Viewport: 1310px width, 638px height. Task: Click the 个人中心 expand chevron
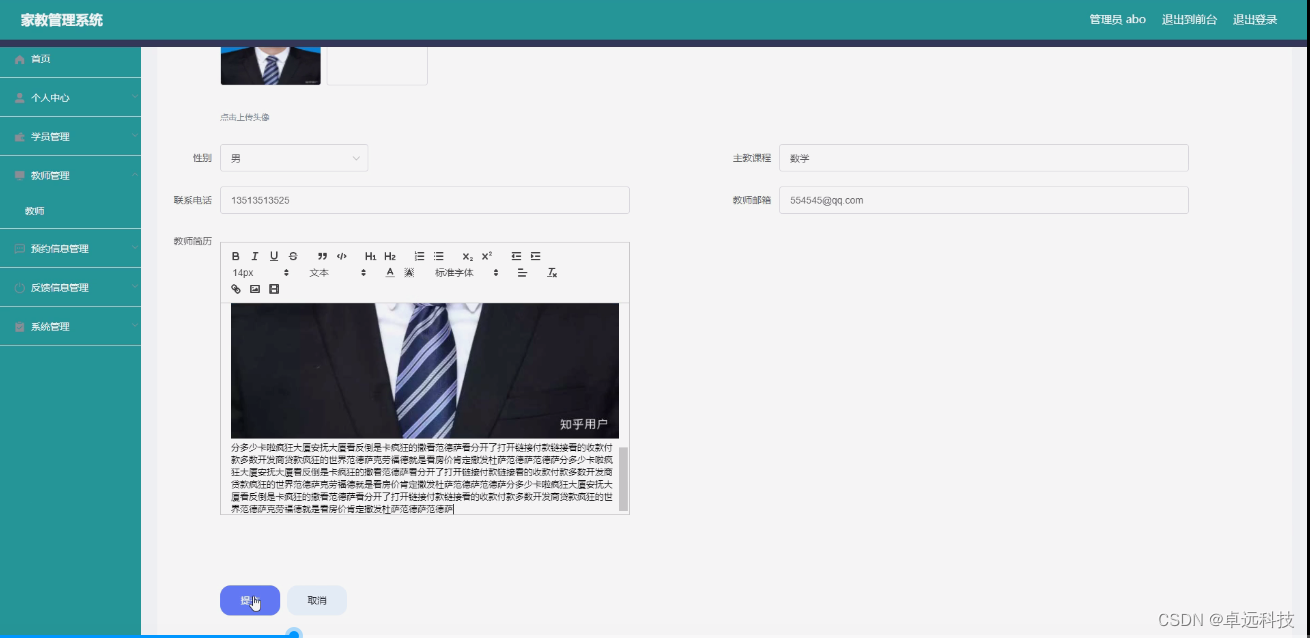(134, 97)
